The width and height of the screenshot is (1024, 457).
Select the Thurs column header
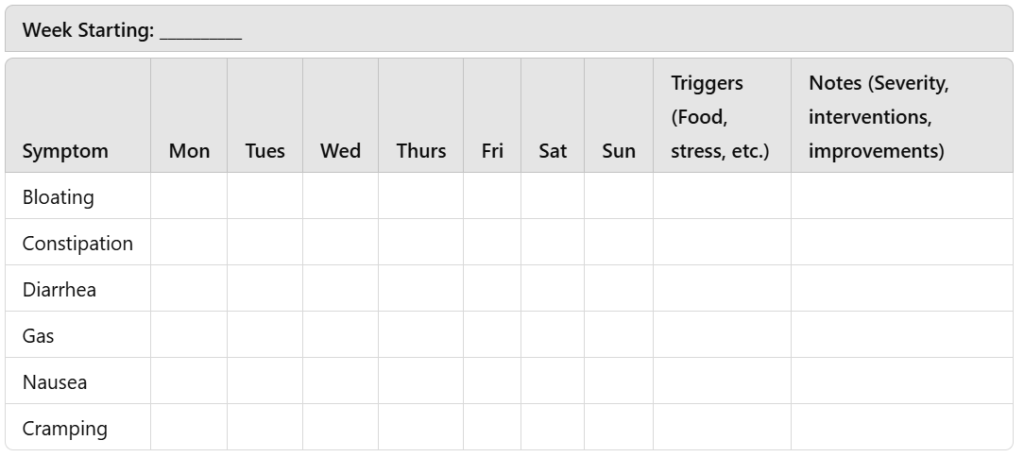coord(421,151)
